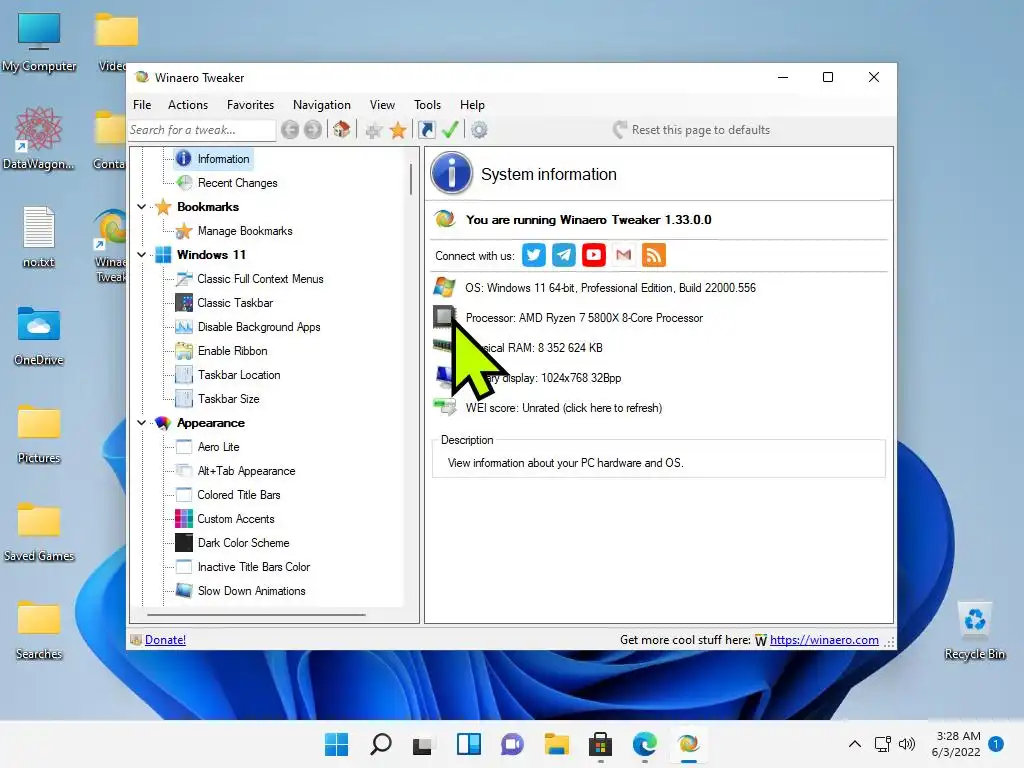Select Taskbar Location in the tree
The width and height of the screenshot is (1024, 768).
239,375
